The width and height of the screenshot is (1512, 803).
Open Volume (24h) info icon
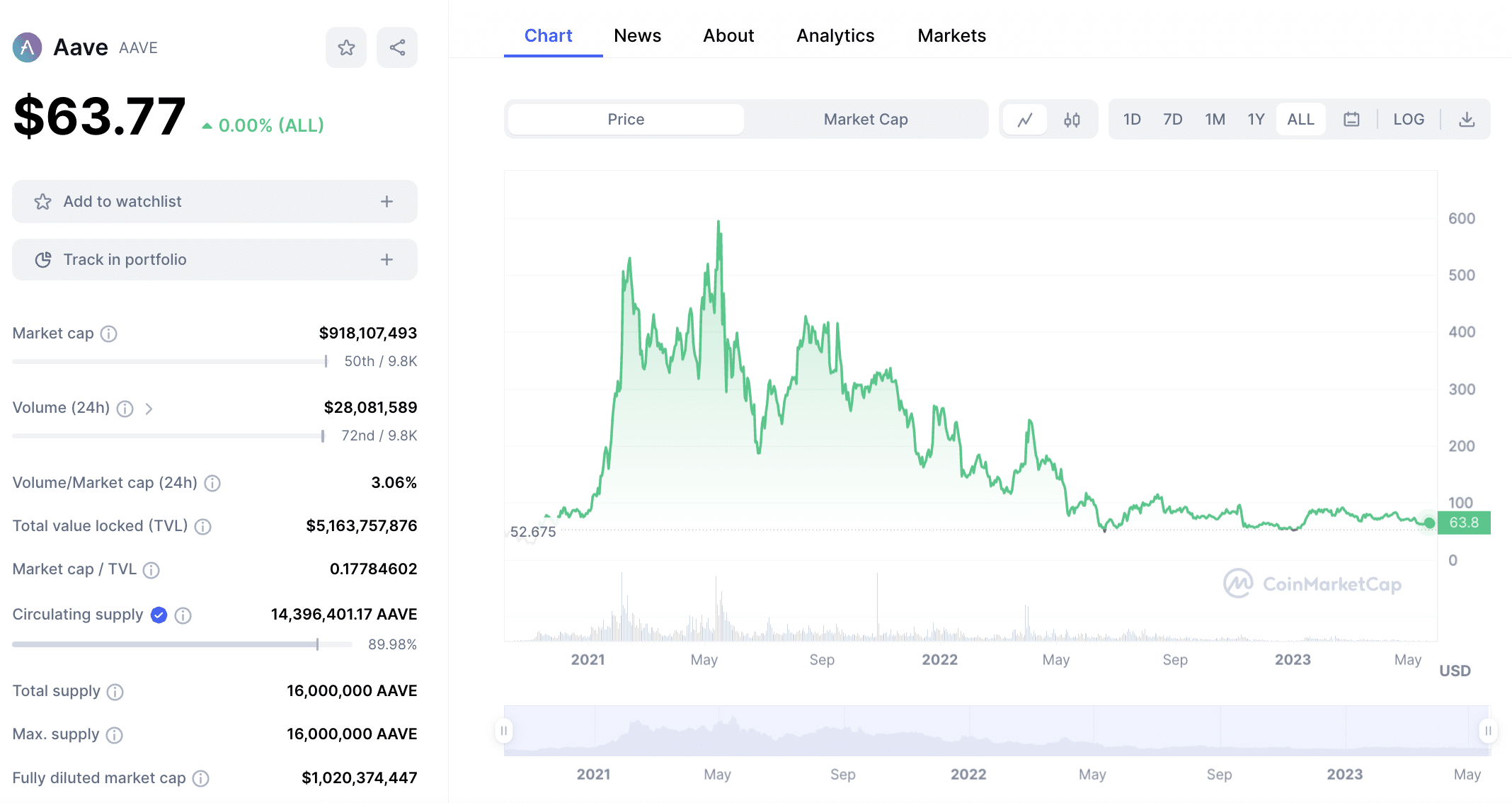pyautogui.click(x=125, y=409)
